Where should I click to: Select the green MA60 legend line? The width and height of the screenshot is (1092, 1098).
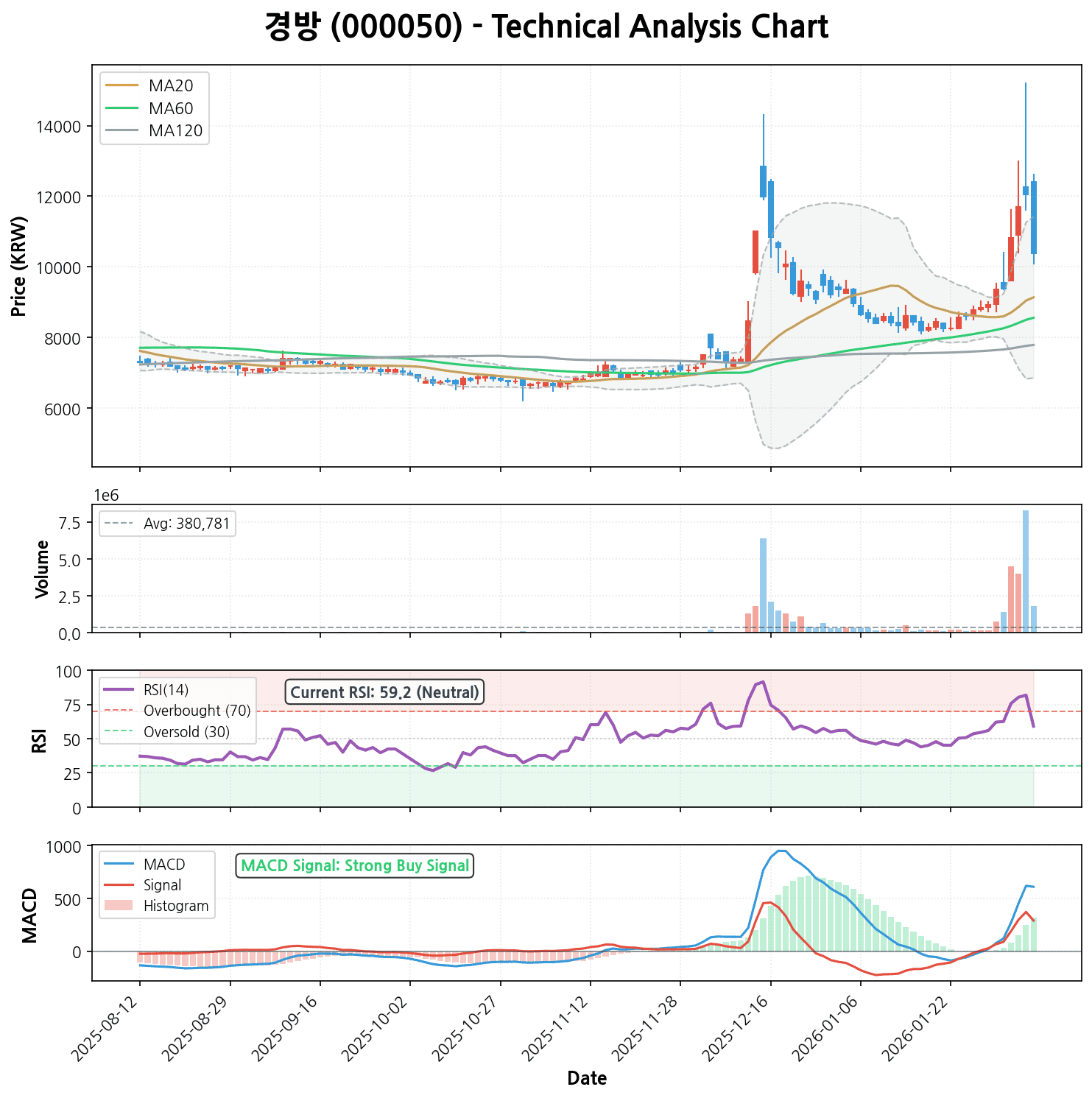pos(121,109)
